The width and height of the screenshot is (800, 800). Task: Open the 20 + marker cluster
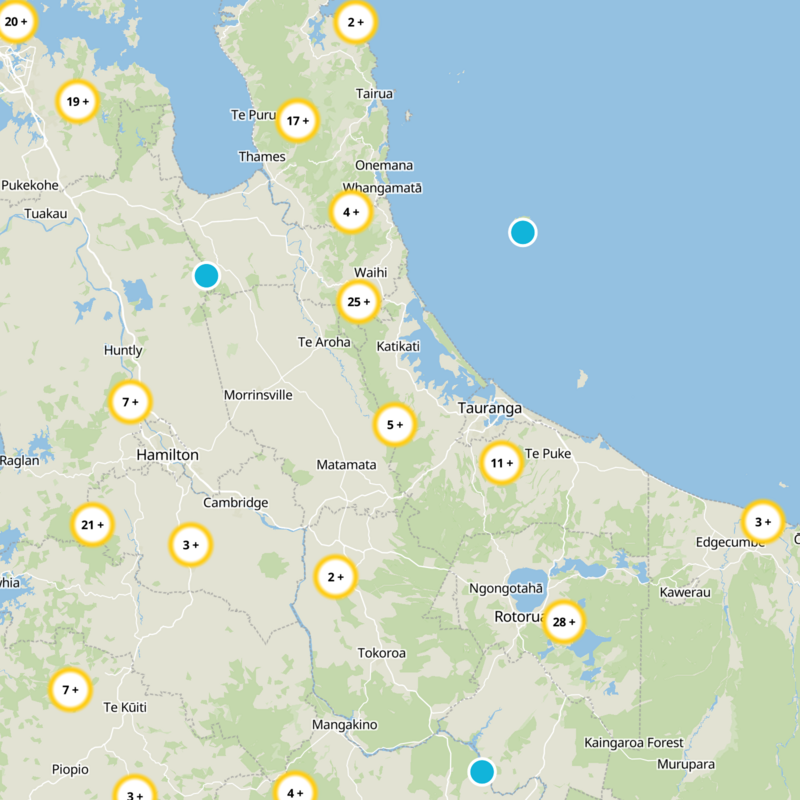point(15,21)
